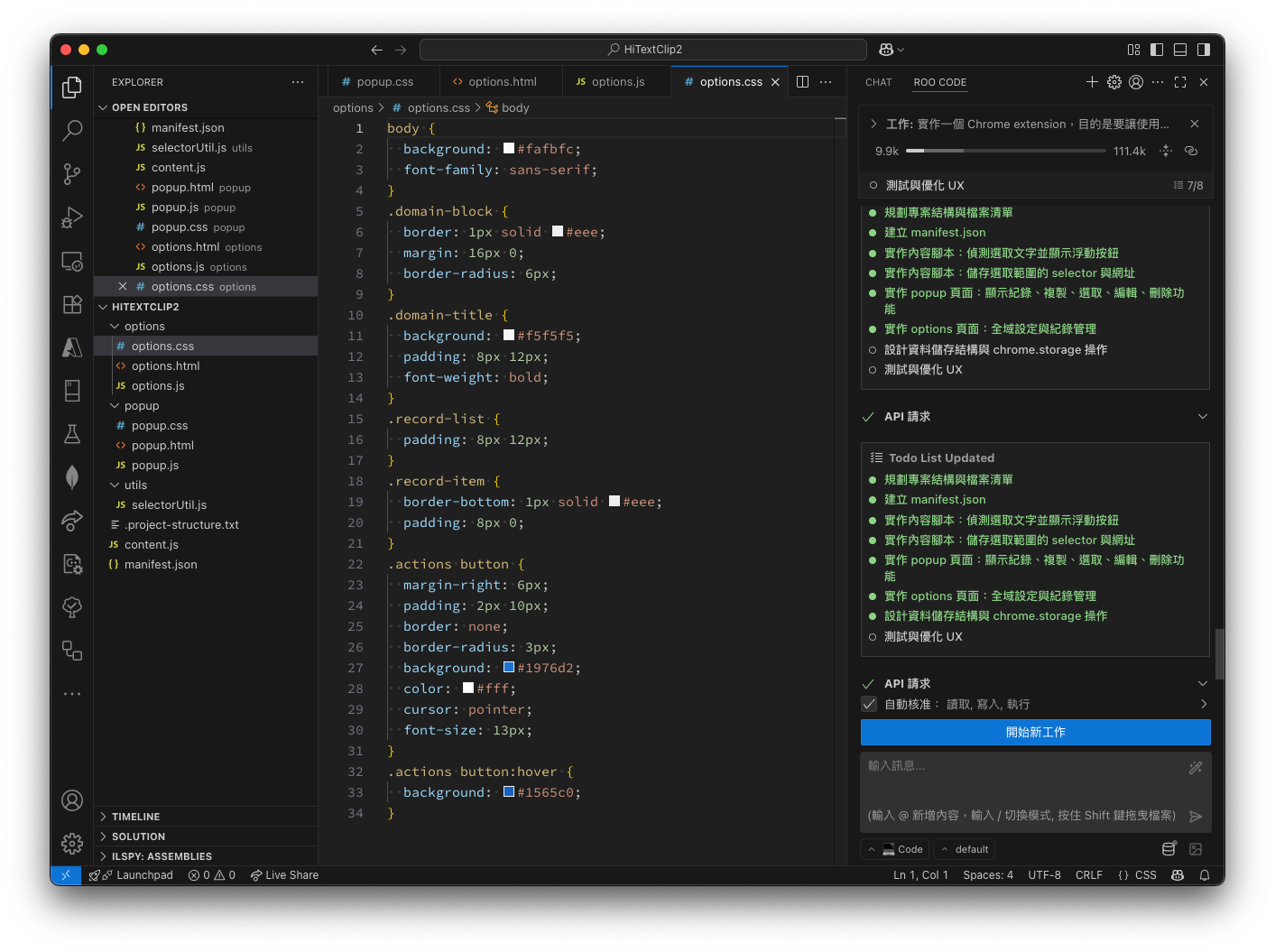
Task: Open the default profile dropdown
Action: (x=965, y=849)
